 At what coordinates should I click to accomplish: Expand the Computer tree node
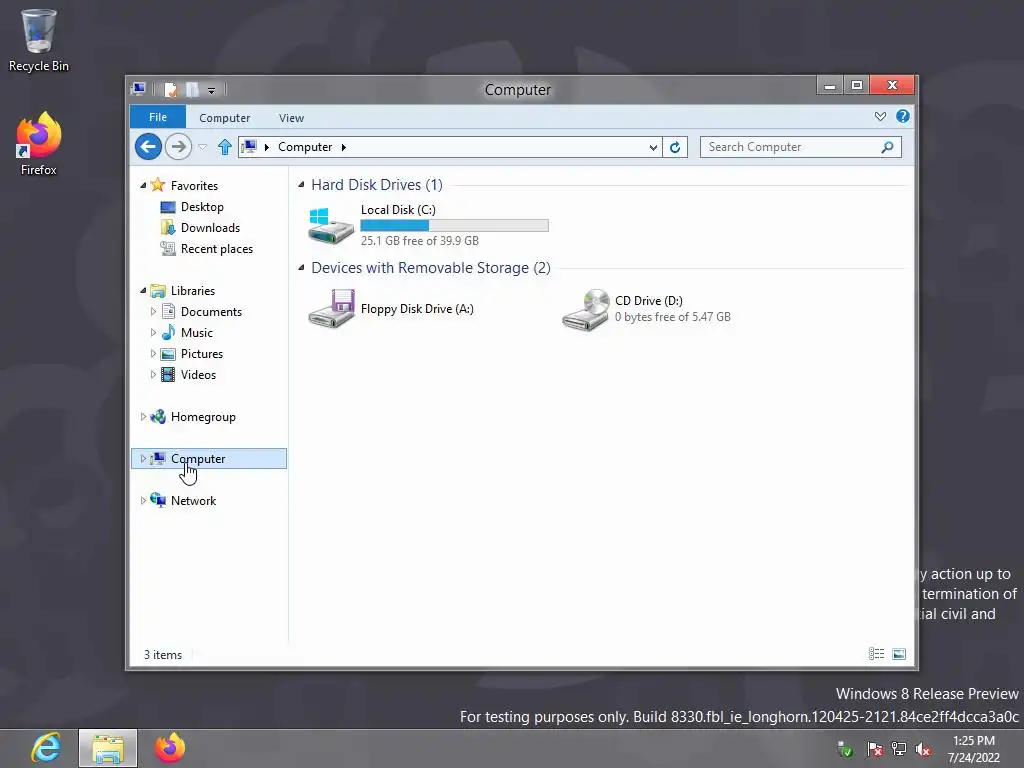click(x=143, y=458)
